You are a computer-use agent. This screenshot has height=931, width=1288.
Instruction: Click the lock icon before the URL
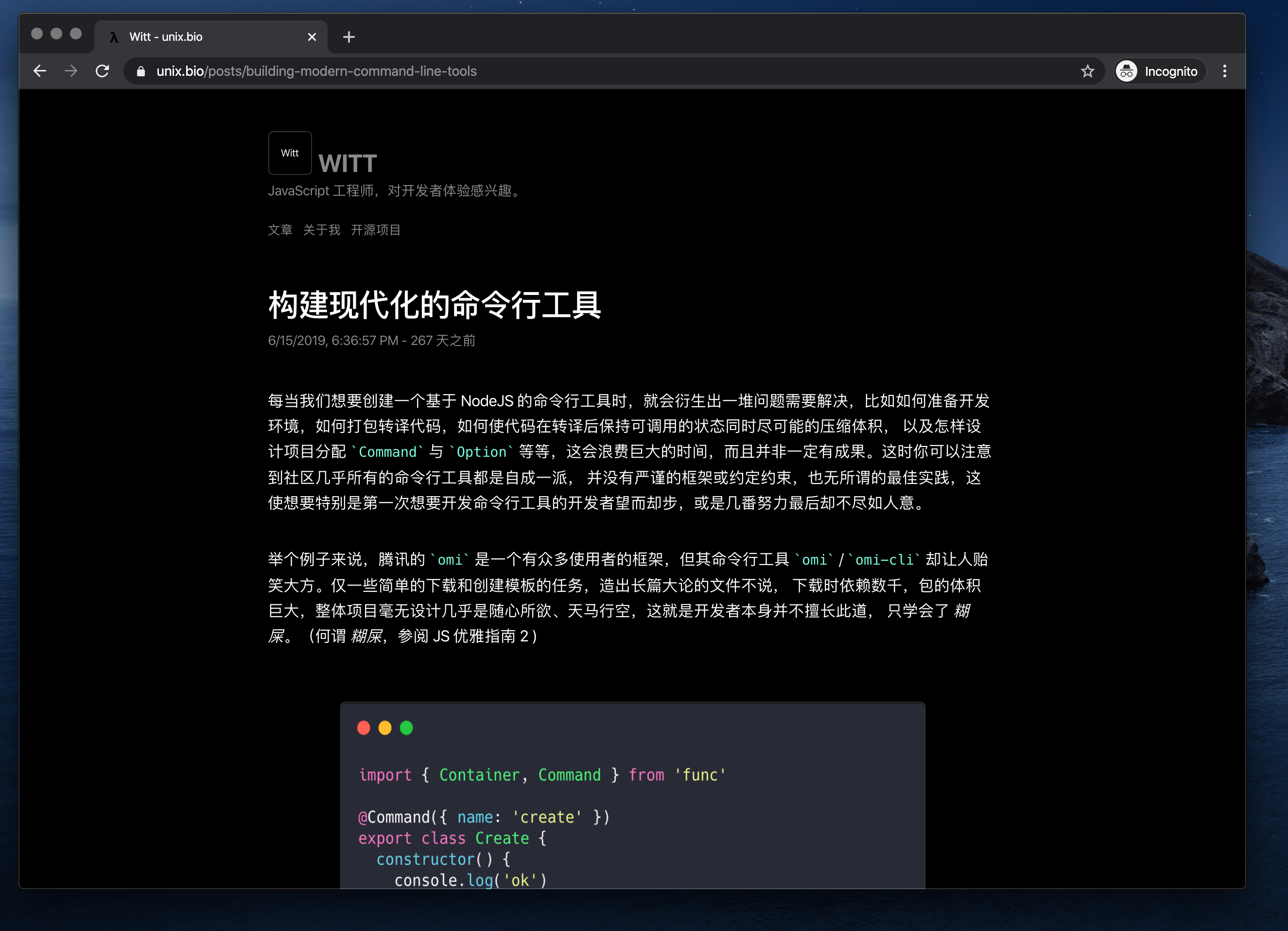coord(140,71)
